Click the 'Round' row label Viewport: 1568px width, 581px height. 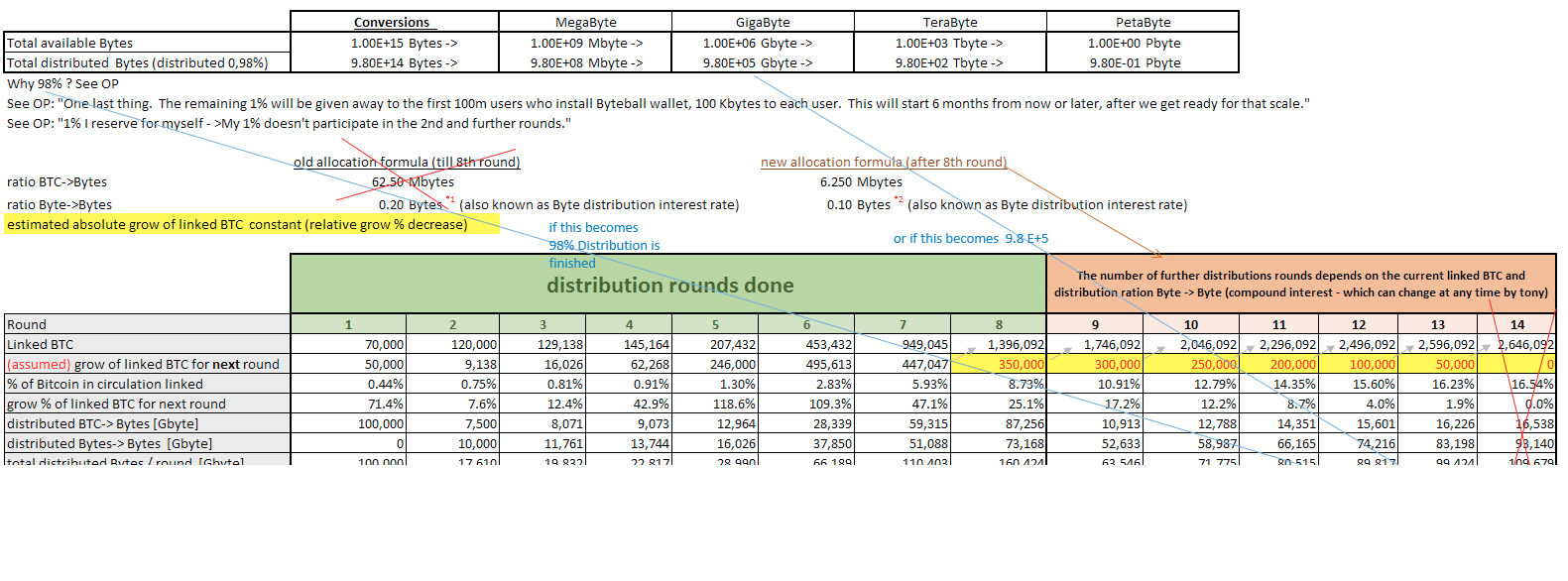tap(147, 324)
